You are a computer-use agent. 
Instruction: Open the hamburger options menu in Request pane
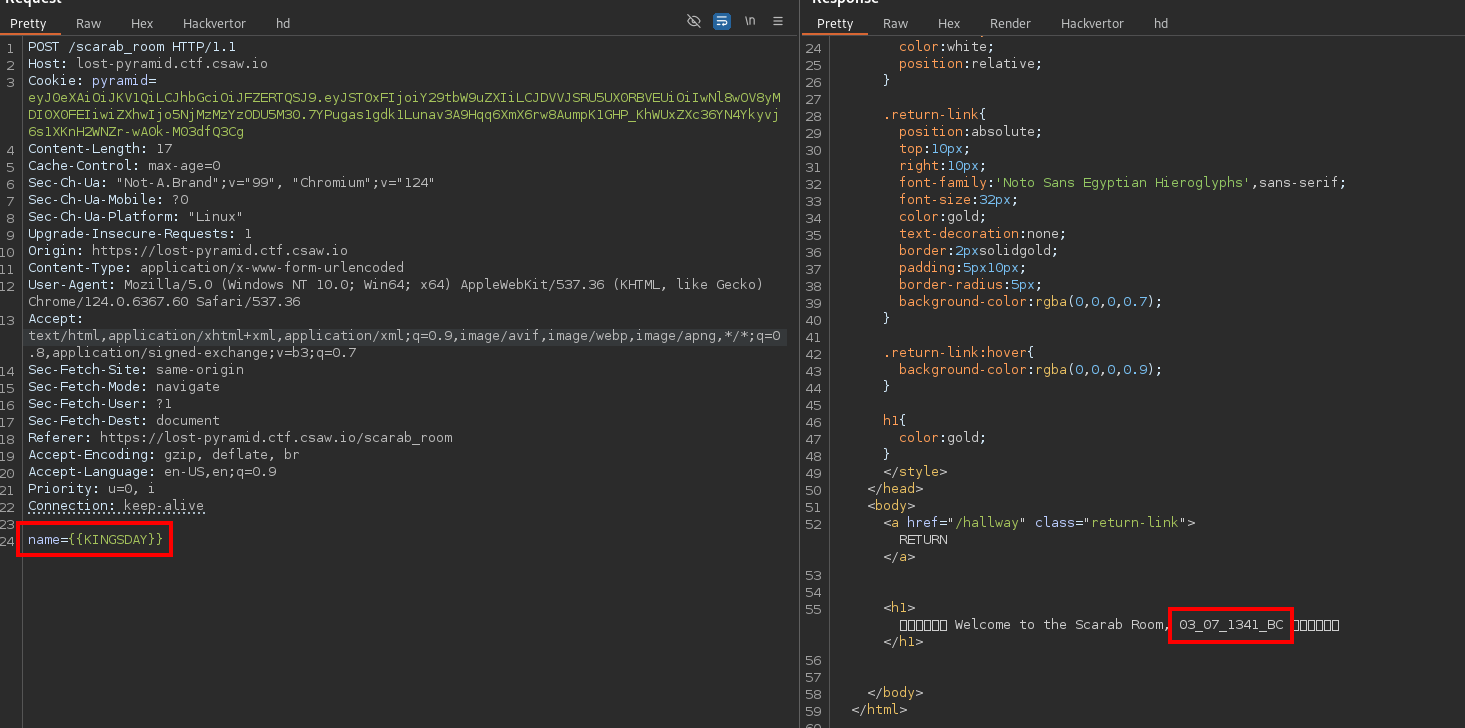[x=777, y=22]
